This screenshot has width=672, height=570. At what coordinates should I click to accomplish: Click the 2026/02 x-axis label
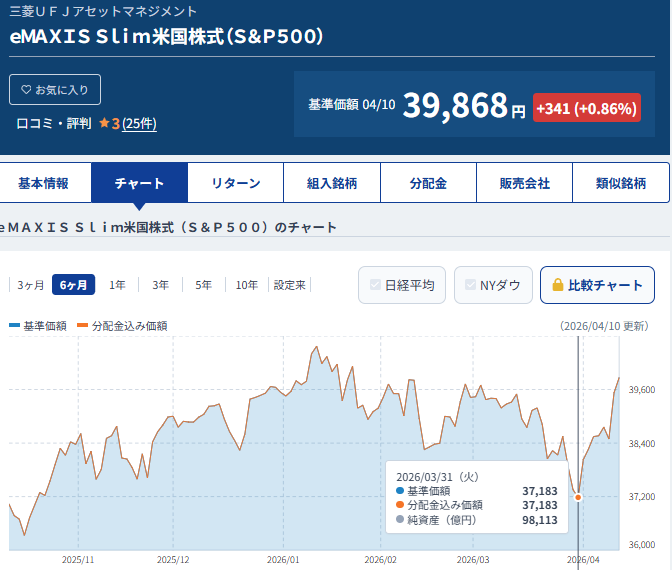381,560
